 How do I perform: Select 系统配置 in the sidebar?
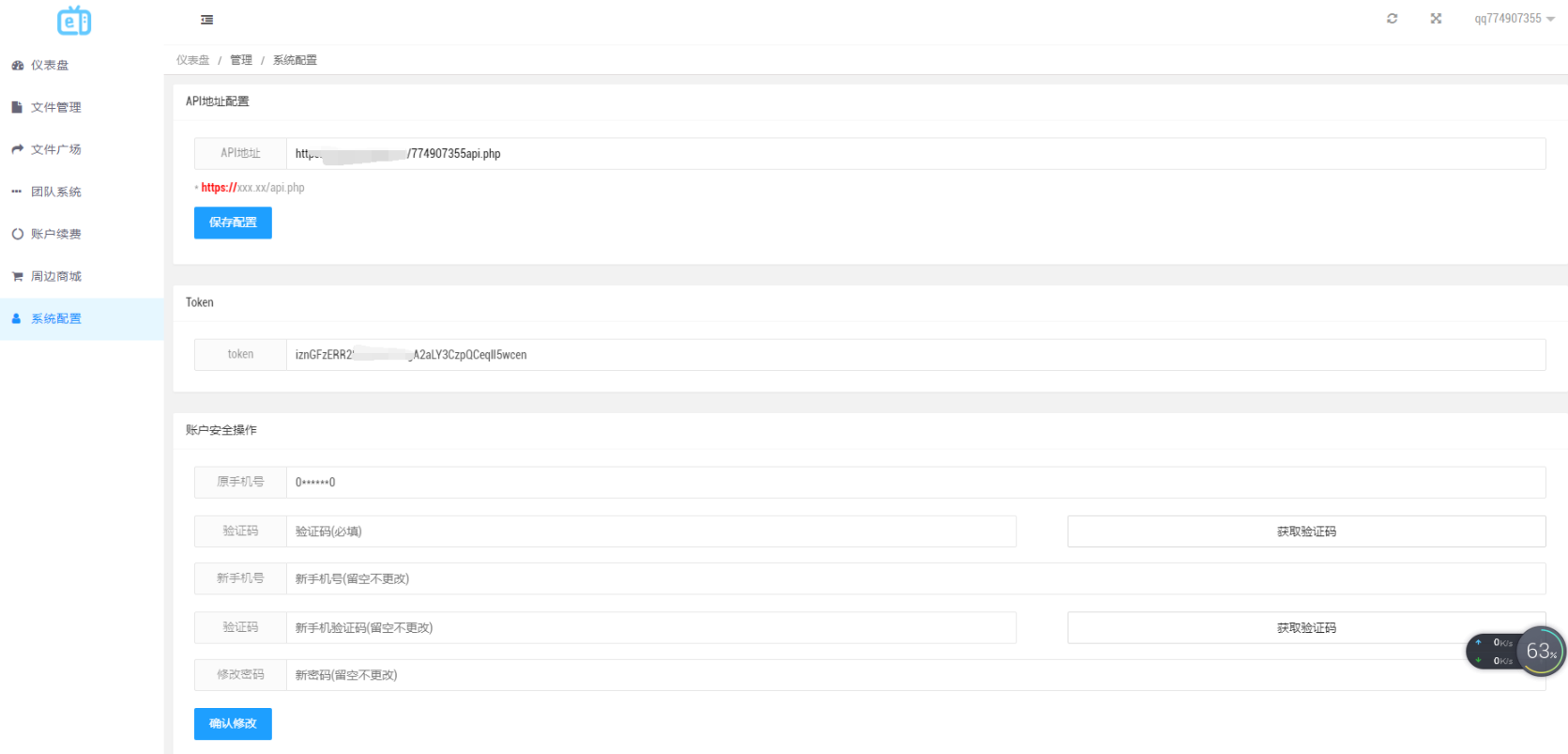click(55, 319)
